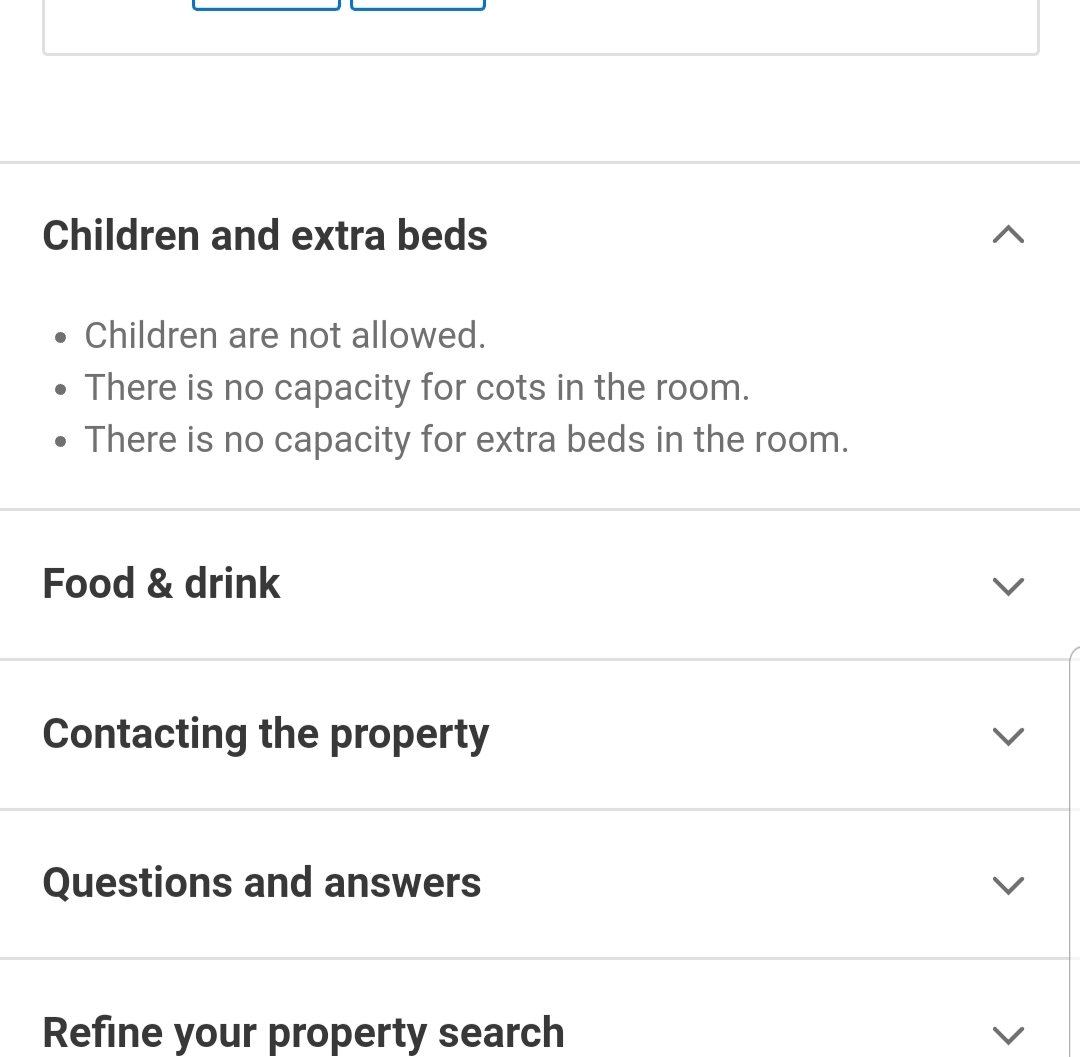
Task: Click the right blue outlined button at top
Action: pos(418,5)
